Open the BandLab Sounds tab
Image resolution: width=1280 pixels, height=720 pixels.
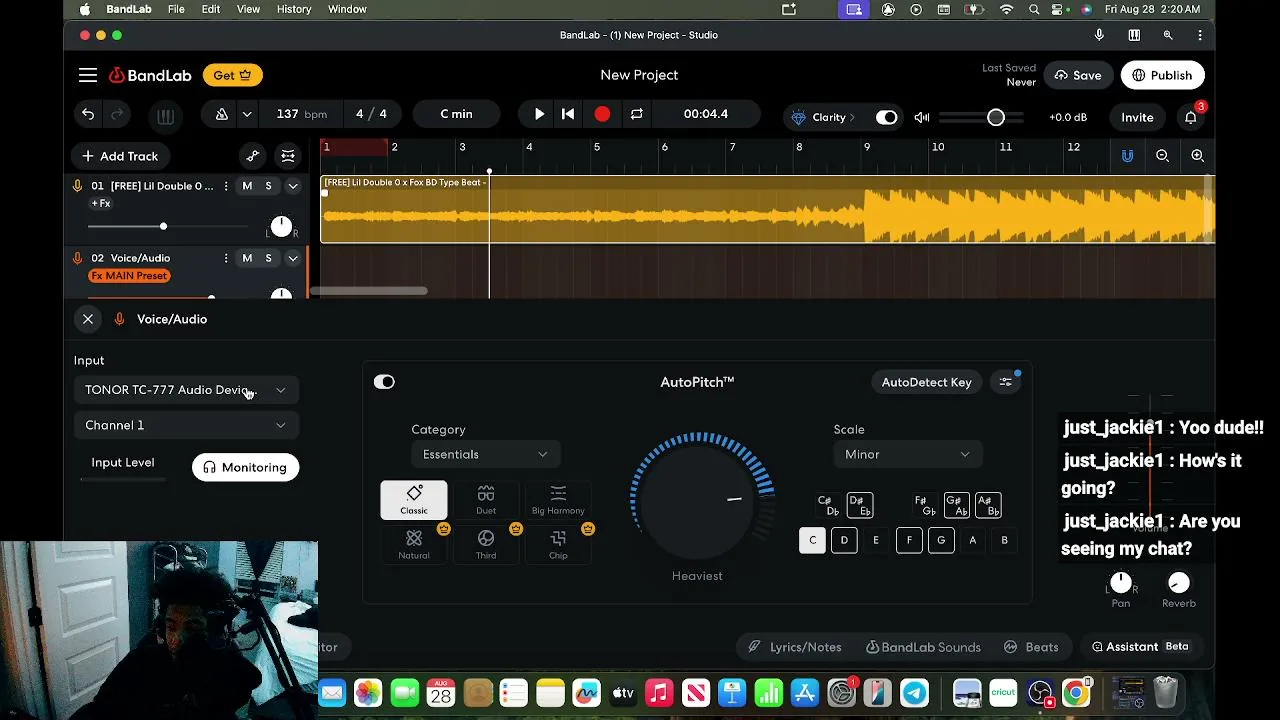(923, 647)
